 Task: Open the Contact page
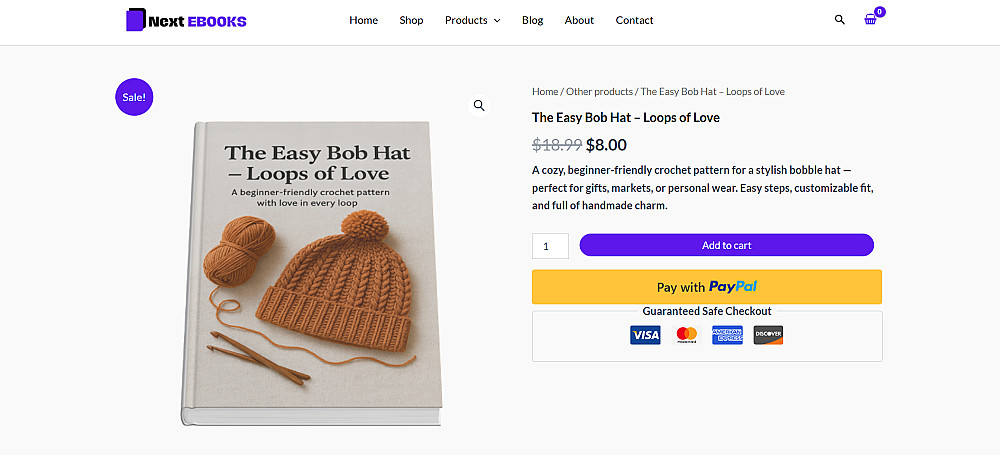point(634,20)
